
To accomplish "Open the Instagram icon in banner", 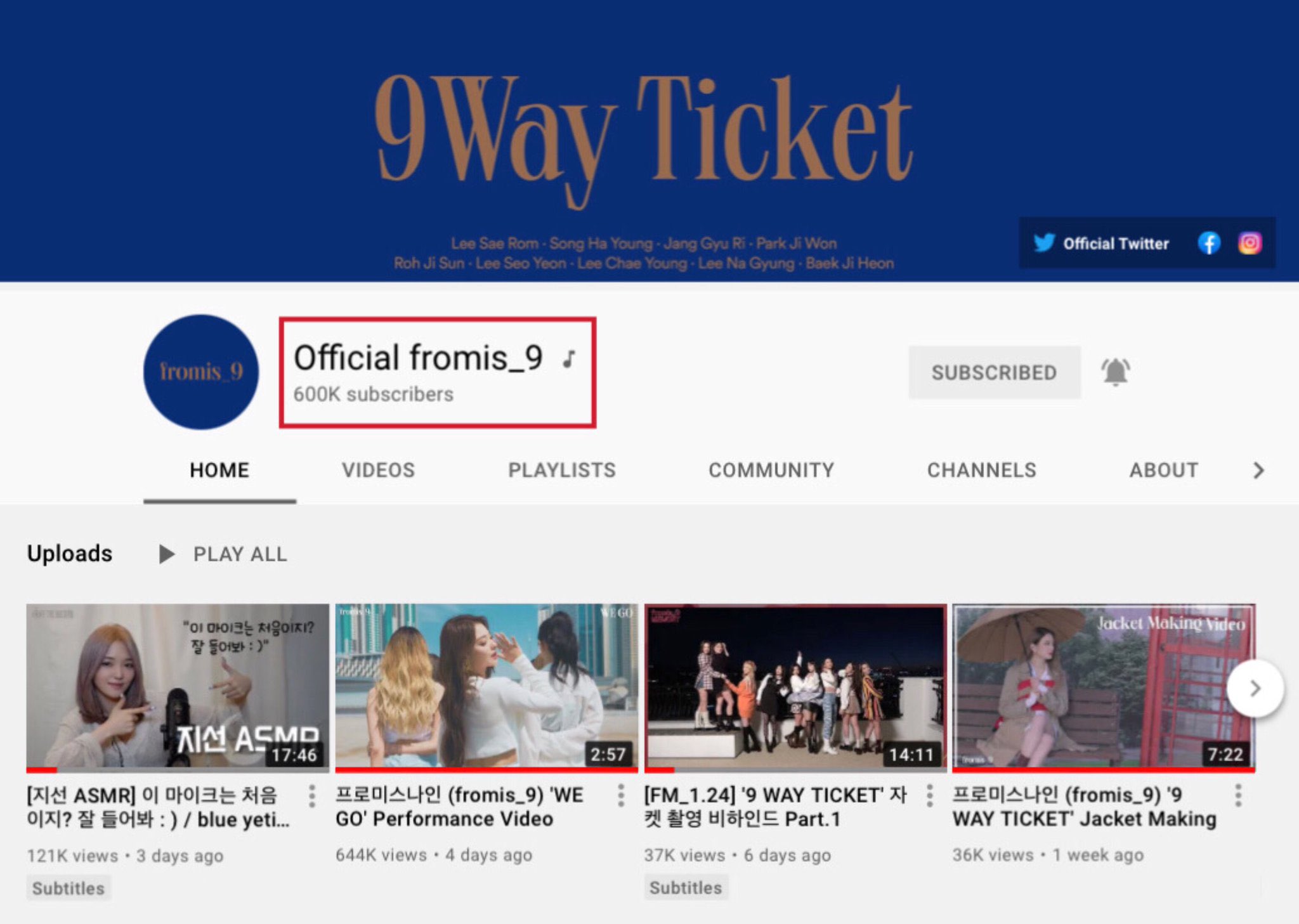I will coord(1250,243).
